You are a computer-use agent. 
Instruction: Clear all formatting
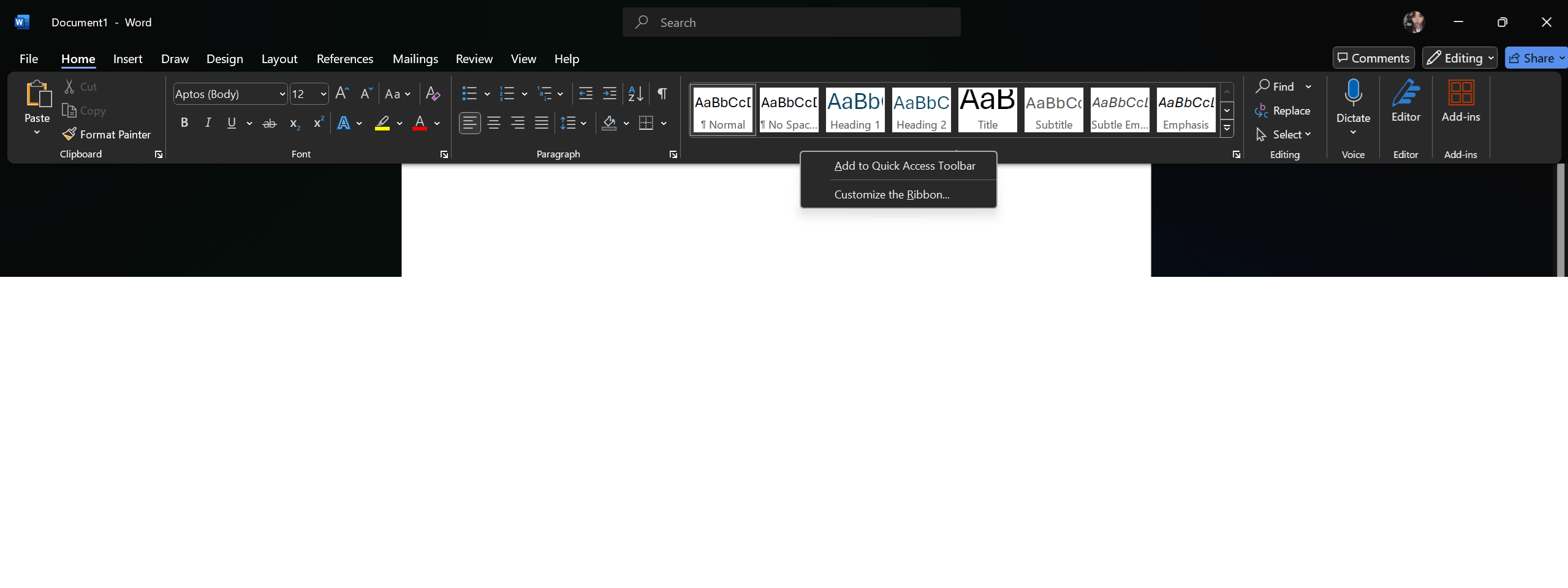(433, 93)
